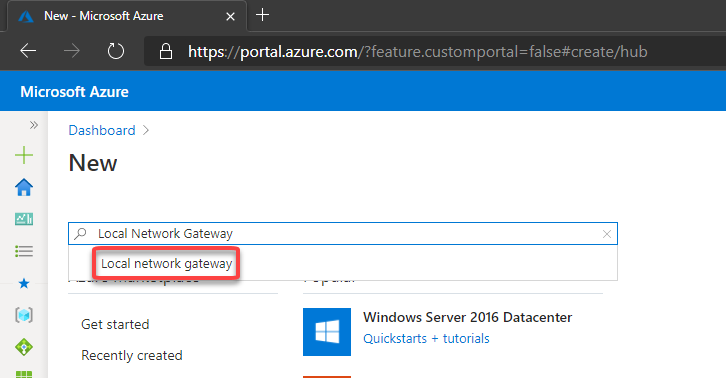Open Resource groups cube icon in sidebar

click(24, 315)
